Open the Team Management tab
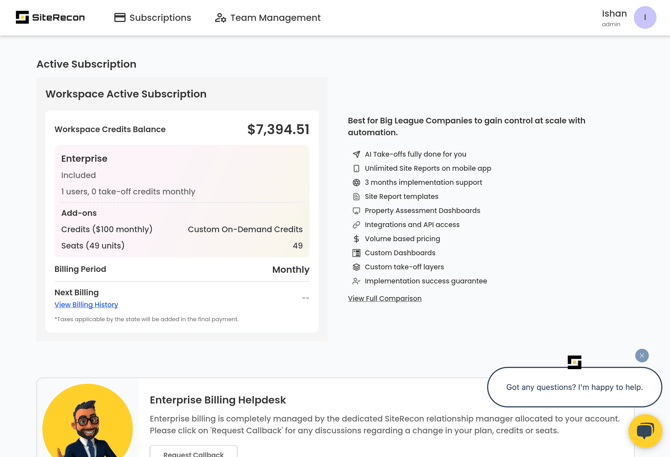 pyautogui.click(x=267, y=18)
